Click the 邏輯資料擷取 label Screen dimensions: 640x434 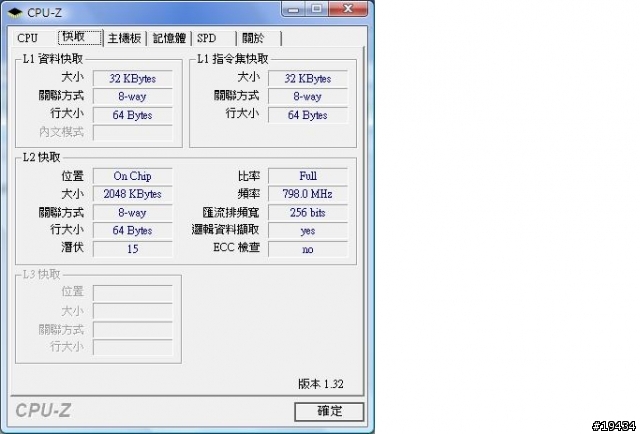(x=225, y=230)
